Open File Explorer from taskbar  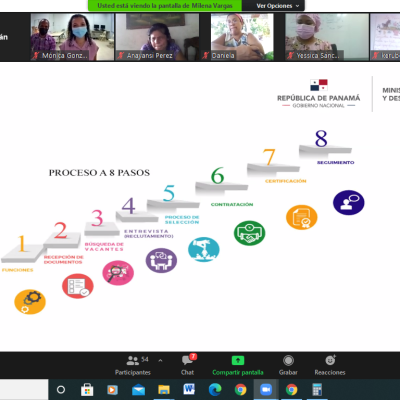(x=164, y=389)
